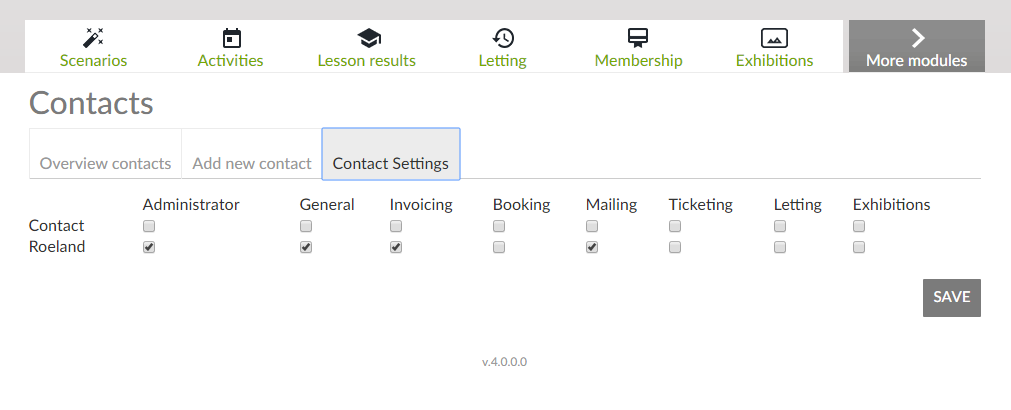Open the Exhibitions picture icon
The image size is (1011, 410).
[774, 38]
